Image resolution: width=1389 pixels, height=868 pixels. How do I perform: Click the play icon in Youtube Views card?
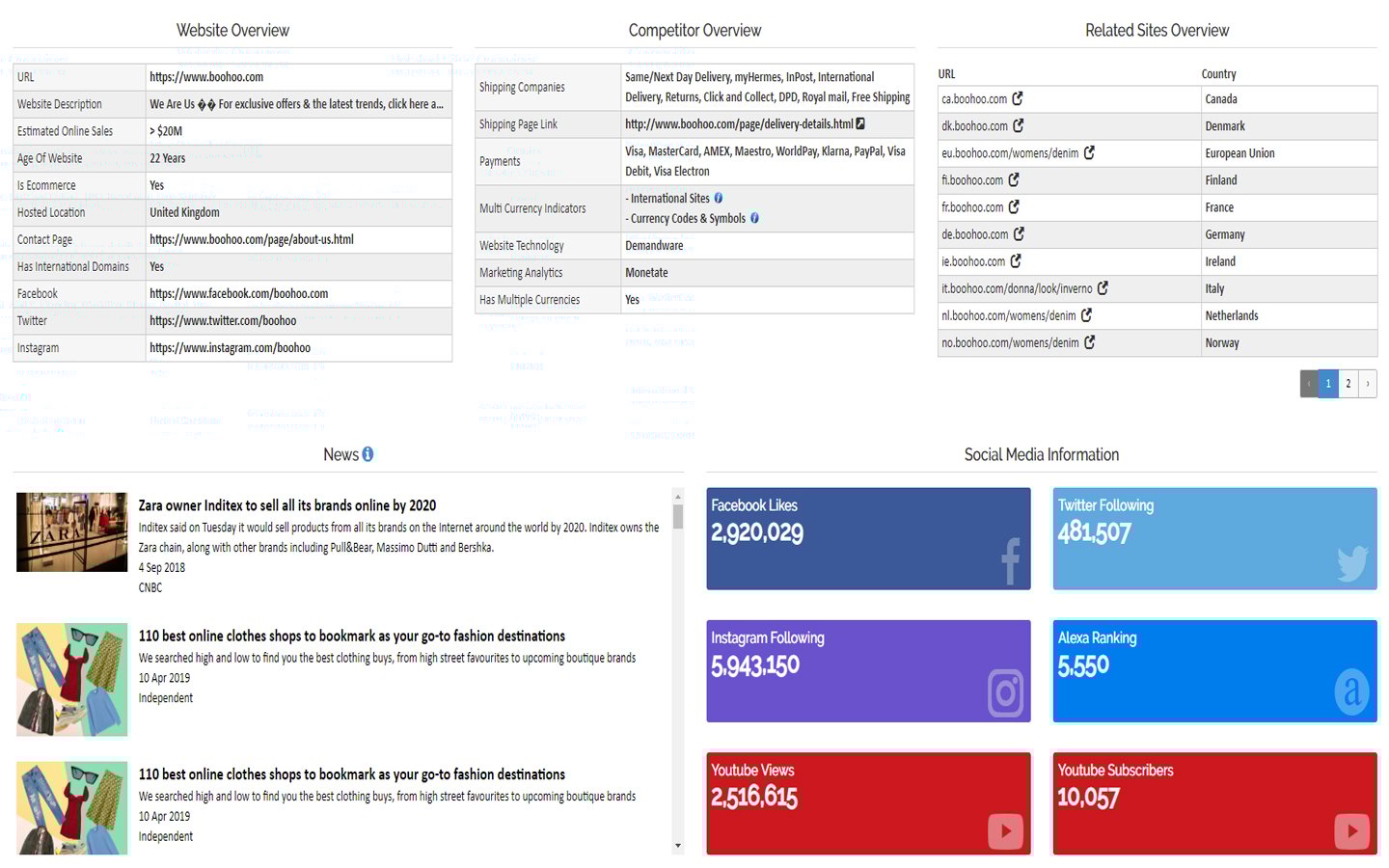point(1005,830)
